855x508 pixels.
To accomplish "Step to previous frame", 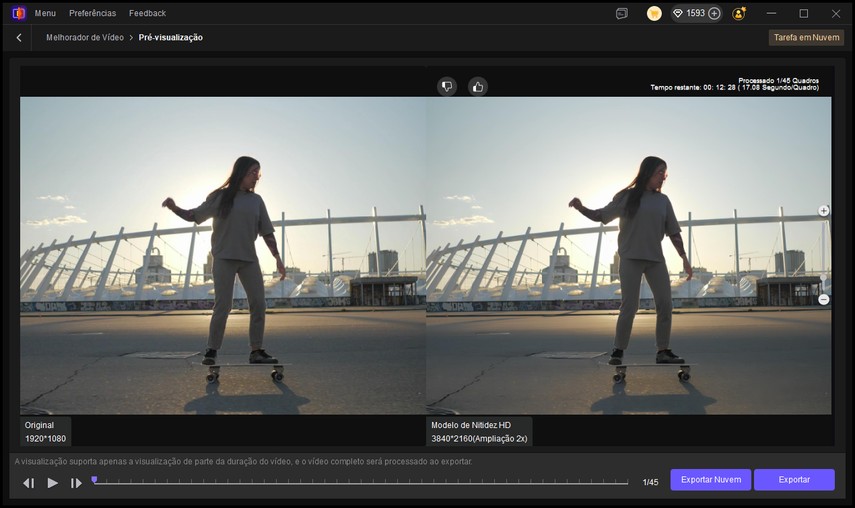I will click(28, 483).
